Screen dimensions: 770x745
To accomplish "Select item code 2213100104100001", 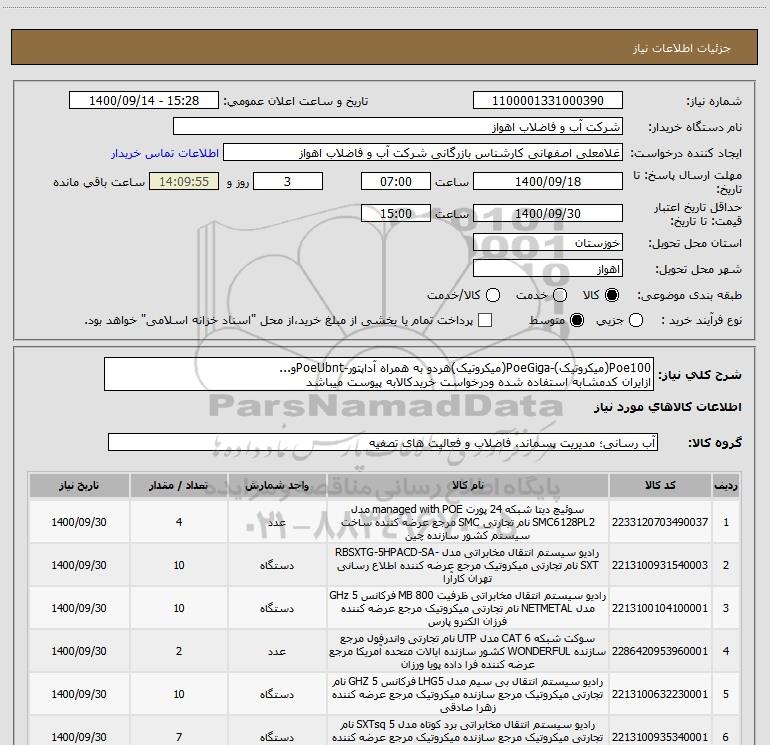I will pyautogui.click(x=660, y=608).
